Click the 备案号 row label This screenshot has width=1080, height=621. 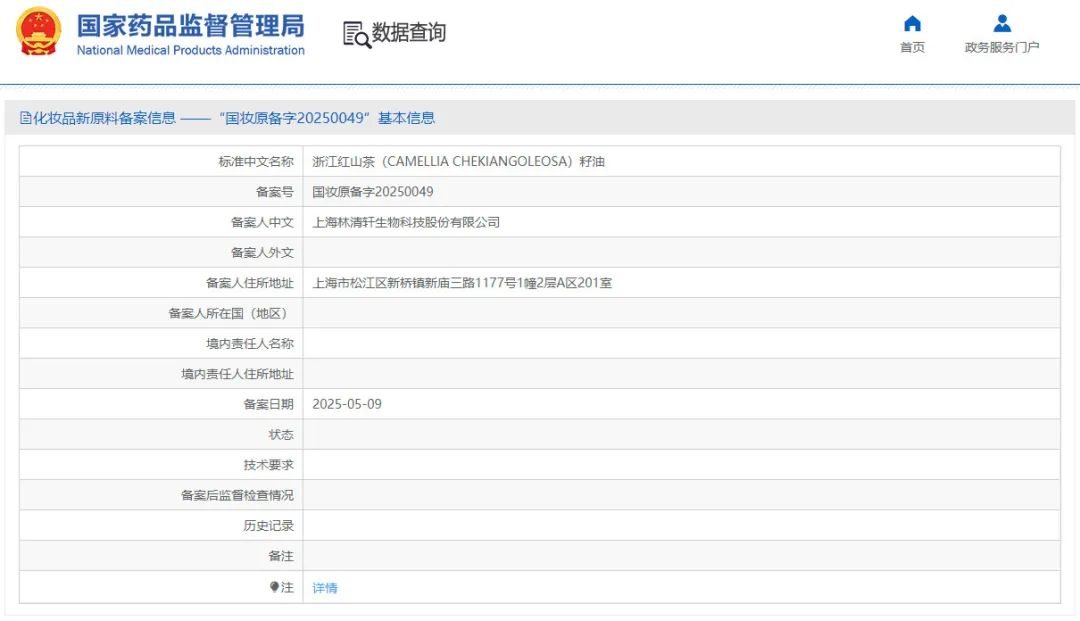(x=274, y=191)
